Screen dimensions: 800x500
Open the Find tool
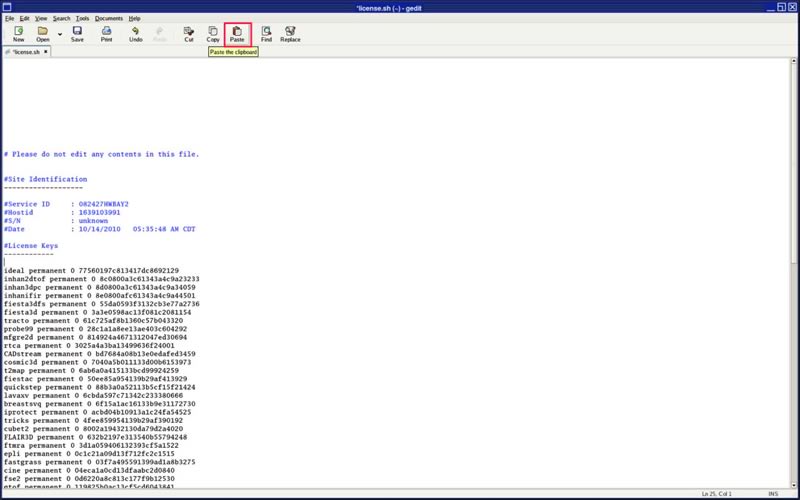pos(266,34)
